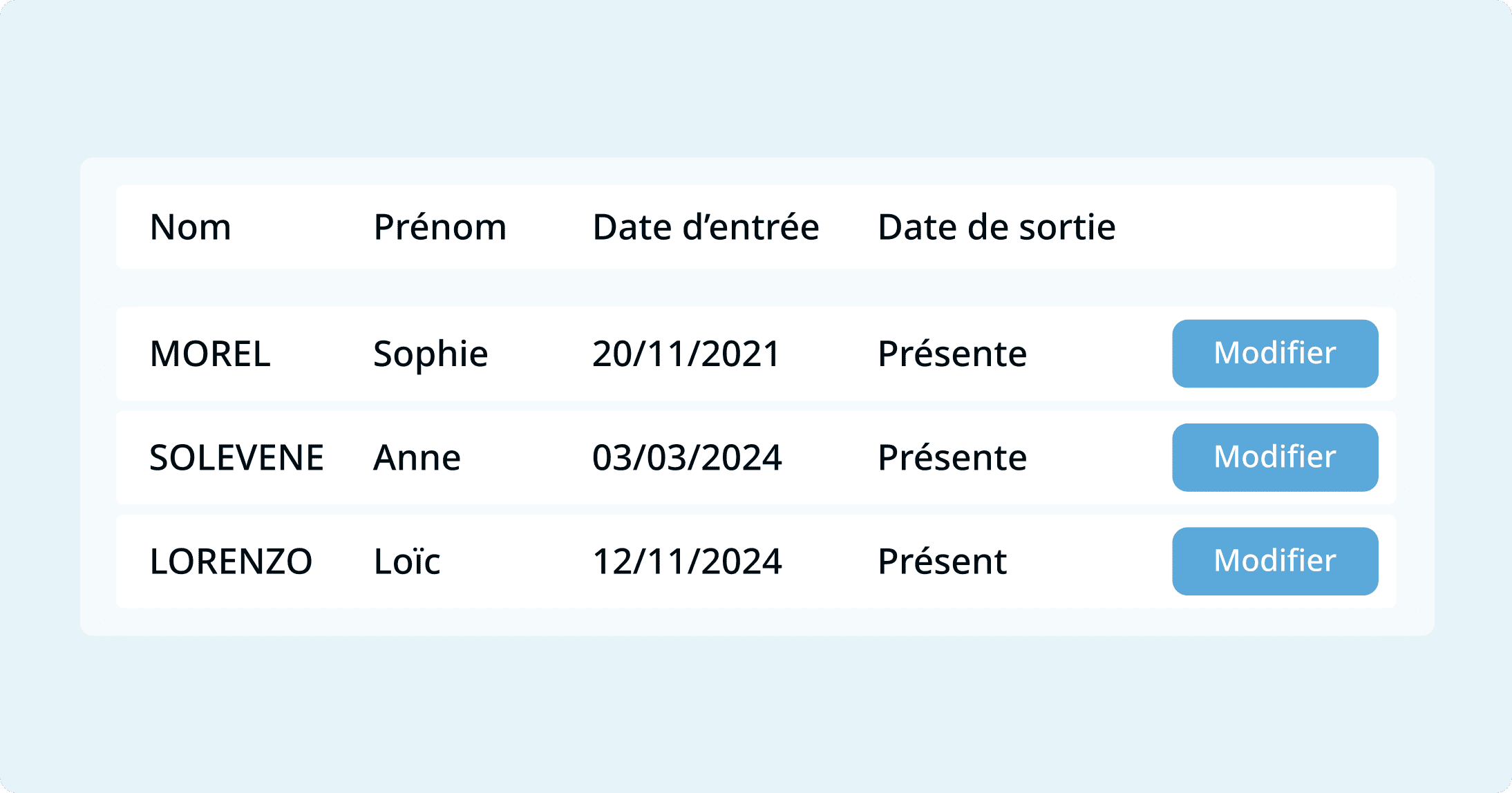Click Modifier button for Sophie MOREL
The height and width of the screenshot is (793, 1512).
1275,354
